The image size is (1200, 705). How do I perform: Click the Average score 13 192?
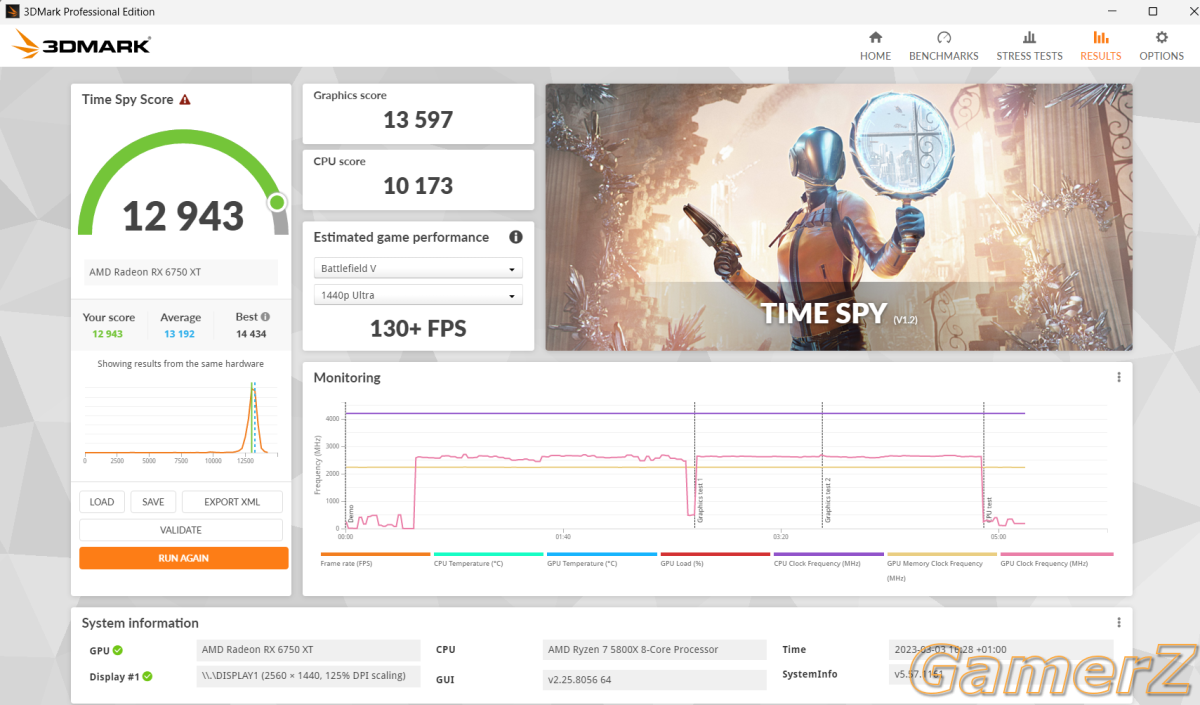(180, 334)
